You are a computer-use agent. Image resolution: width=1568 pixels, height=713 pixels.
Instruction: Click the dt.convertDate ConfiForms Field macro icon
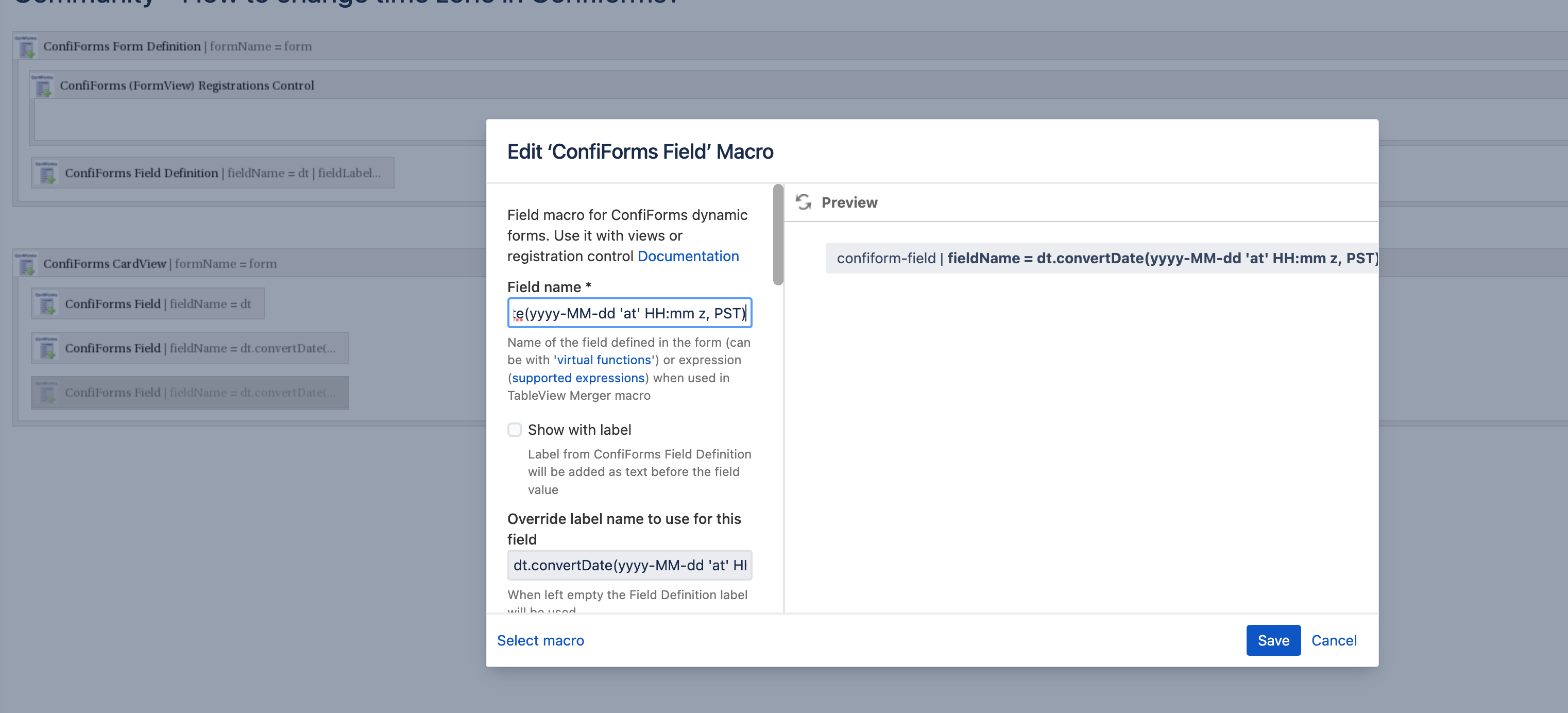[47, 348]
